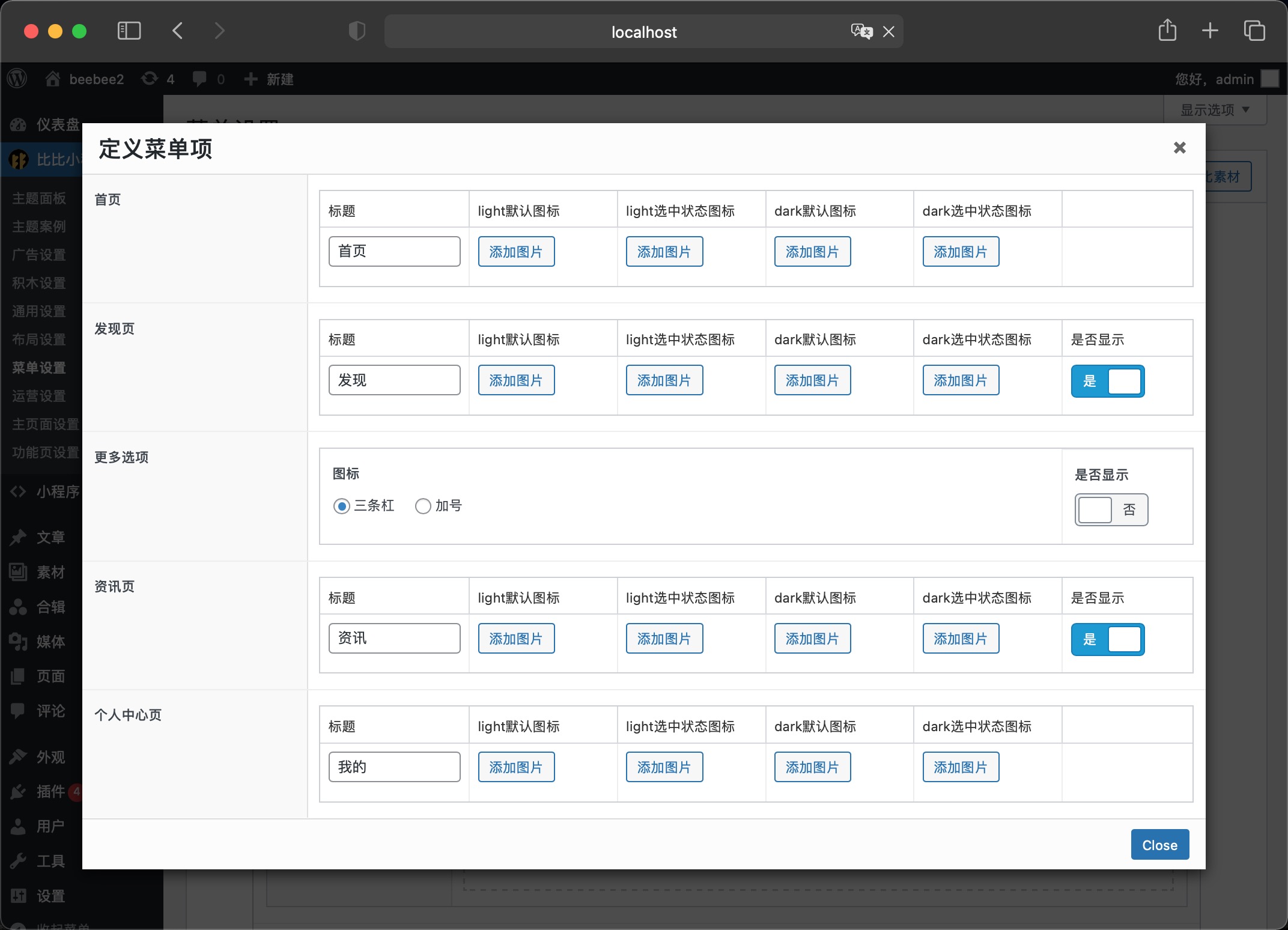Select the 三条杠 radio option

pos(342,506)
